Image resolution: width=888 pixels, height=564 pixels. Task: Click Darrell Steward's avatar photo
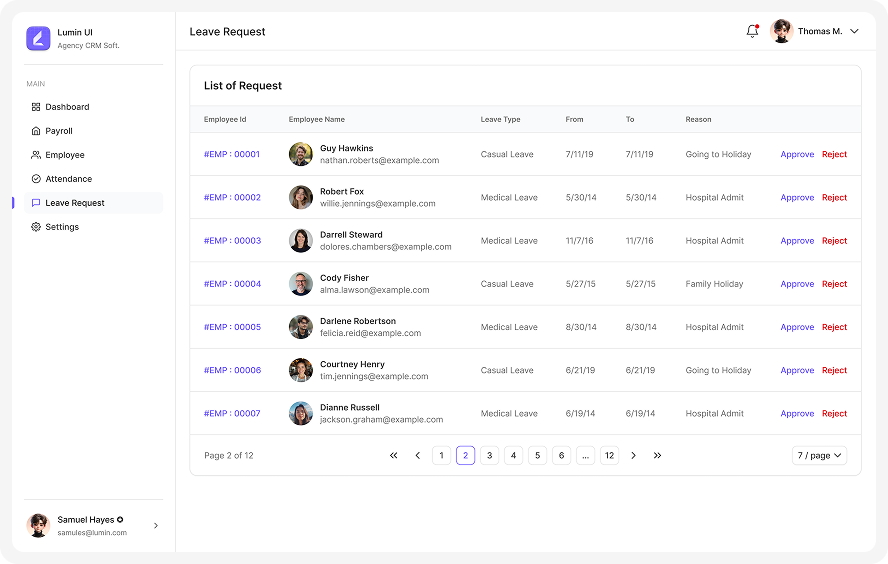click(301, 241)
